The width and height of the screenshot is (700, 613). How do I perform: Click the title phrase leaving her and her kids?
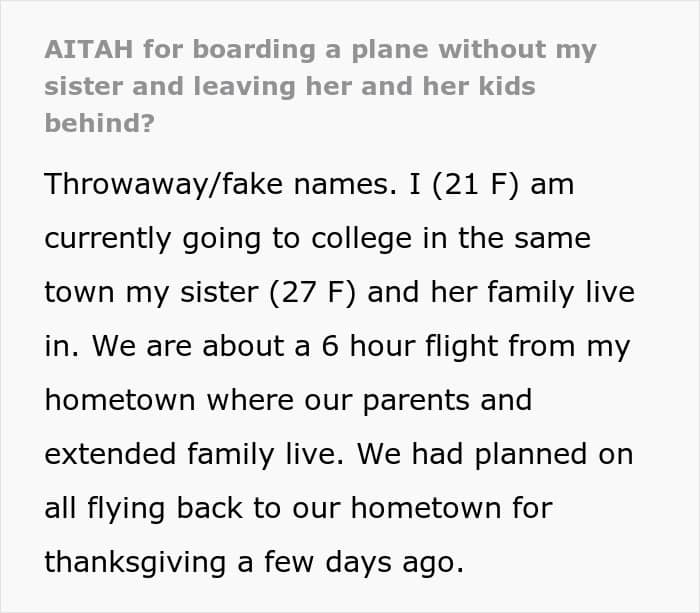tap(364, 86)
